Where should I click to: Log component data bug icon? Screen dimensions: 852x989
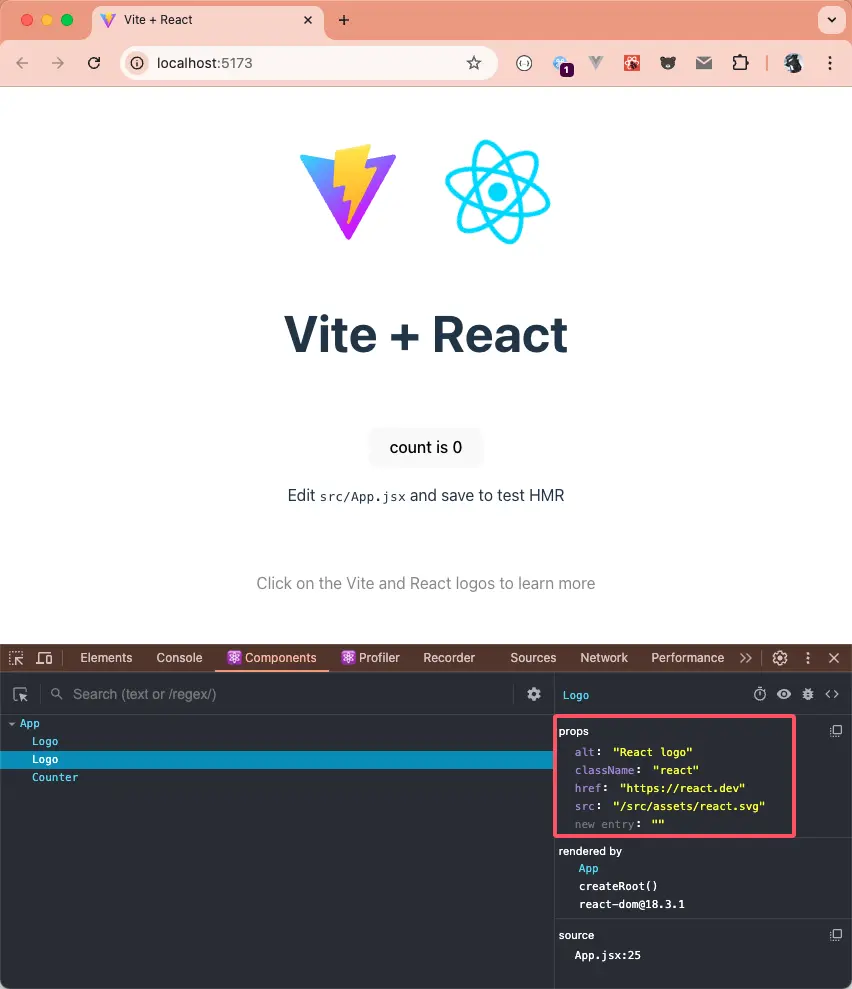(x=808, y=694)
